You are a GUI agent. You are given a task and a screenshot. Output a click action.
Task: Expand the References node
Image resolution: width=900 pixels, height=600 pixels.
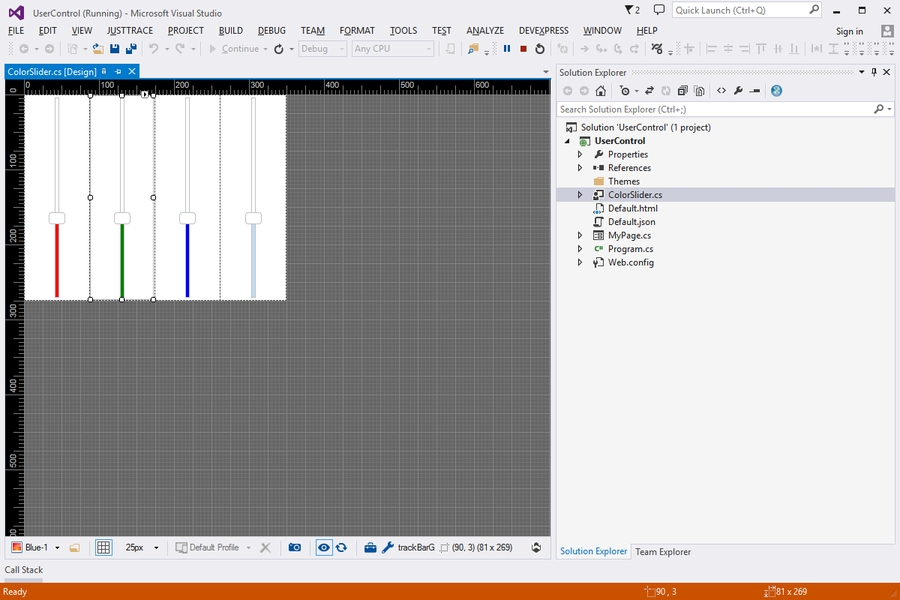point(580,168)
